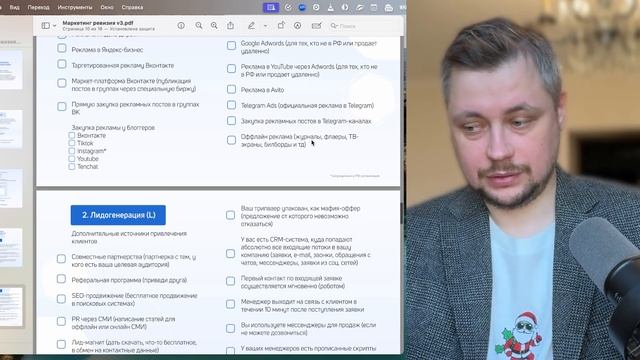The width and height of the screenshot is (640, 360).
Task: Rotate the page with the rotate icon
Action: (x=281, y=25)
